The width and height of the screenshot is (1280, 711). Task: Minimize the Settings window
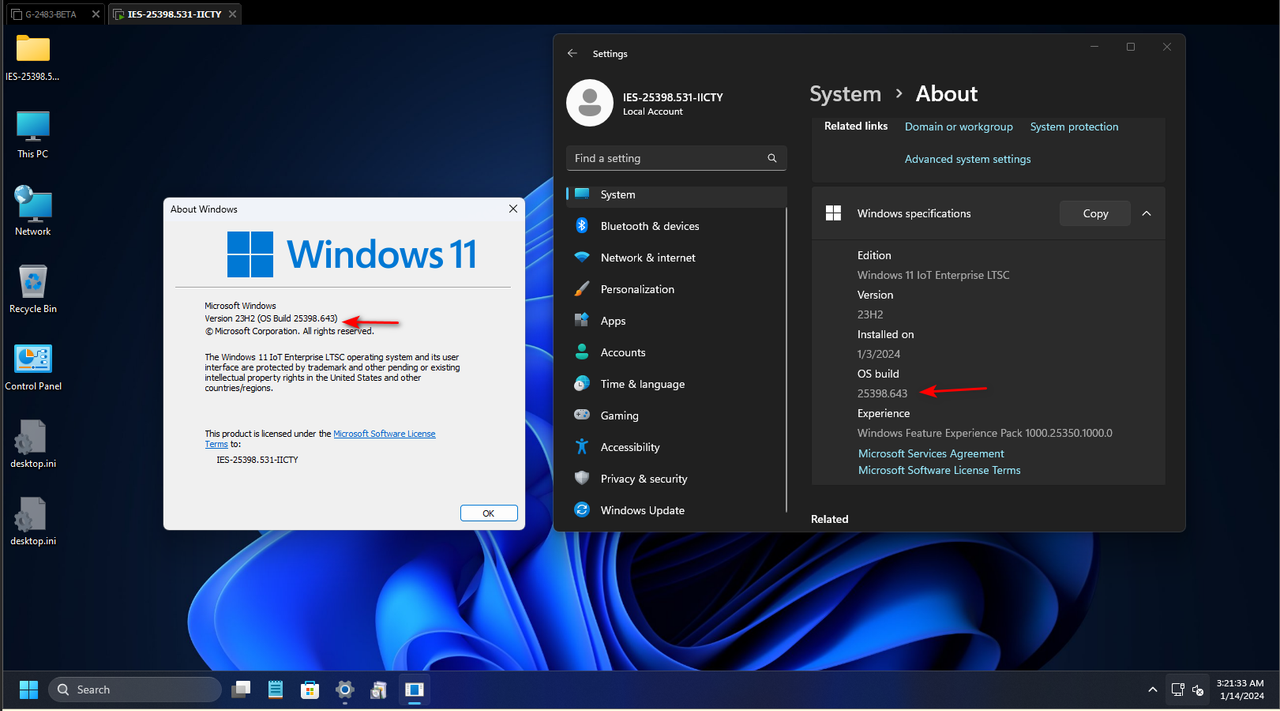coord(1094,47)
